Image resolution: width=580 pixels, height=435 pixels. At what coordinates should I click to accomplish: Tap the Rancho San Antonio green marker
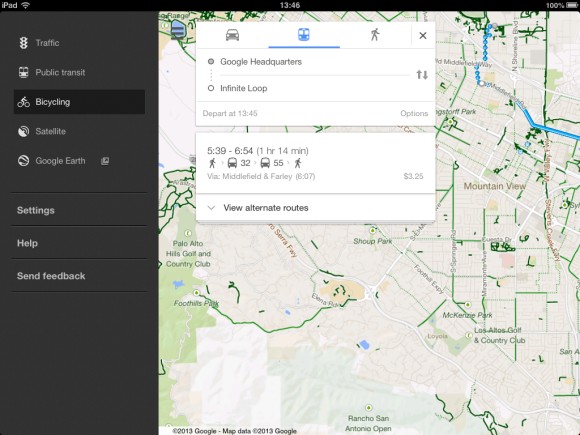(x=368, y=408)
